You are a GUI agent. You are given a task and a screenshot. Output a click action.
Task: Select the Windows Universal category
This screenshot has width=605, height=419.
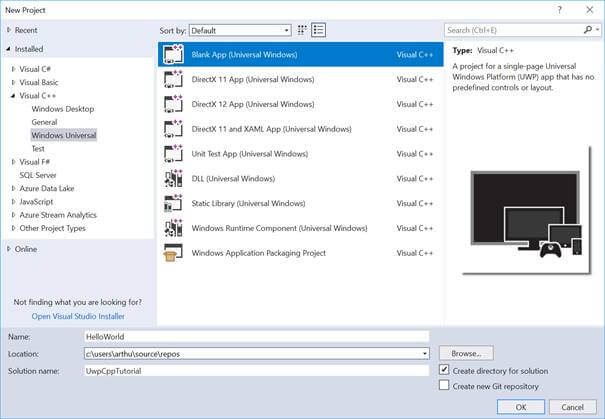pyautogui.click(x=64, y=135)
